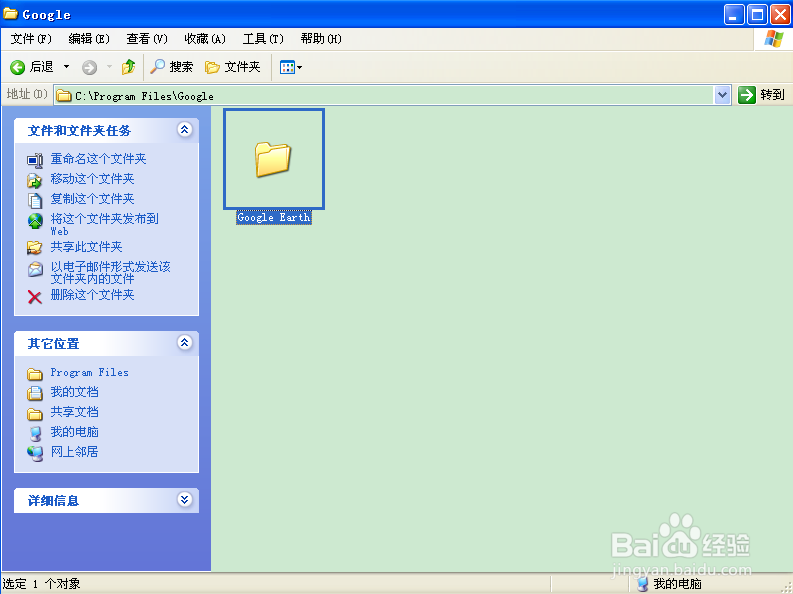Click 删除这个文件夹 link

tap(93, 295)
